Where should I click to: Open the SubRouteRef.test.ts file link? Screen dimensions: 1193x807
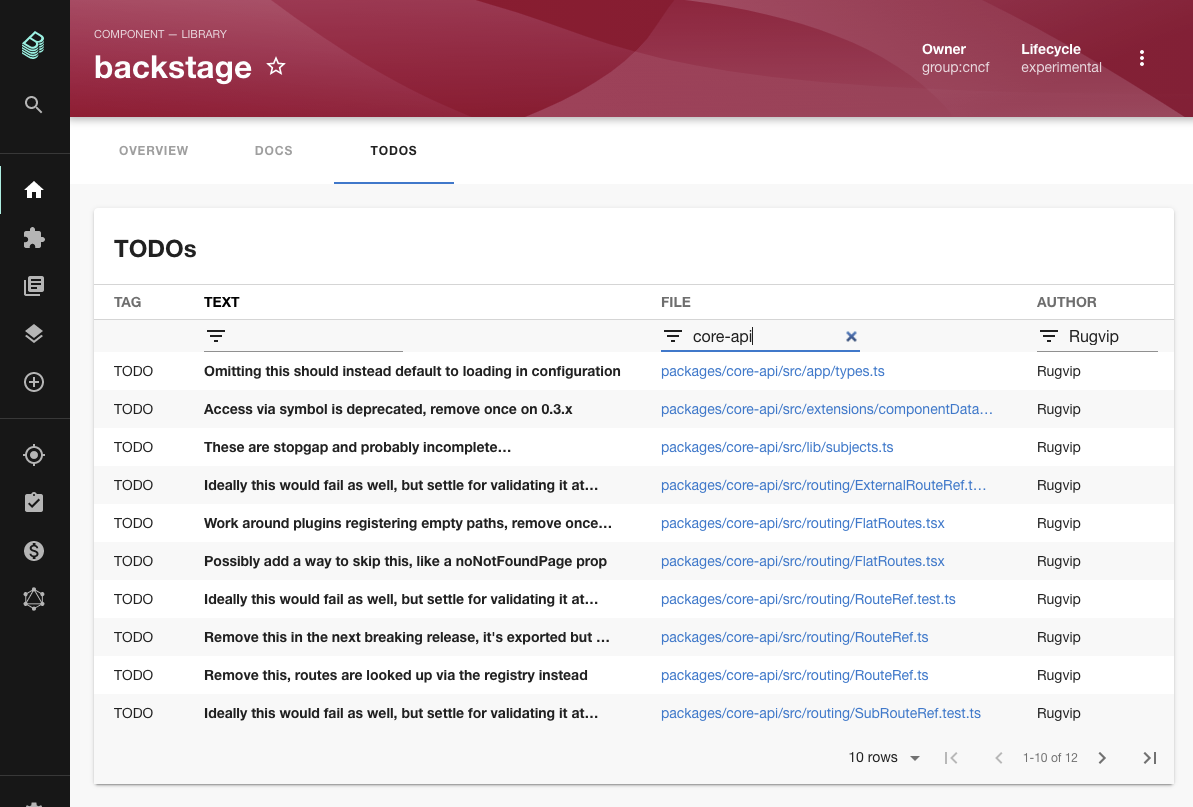click(x=821, y=713)
